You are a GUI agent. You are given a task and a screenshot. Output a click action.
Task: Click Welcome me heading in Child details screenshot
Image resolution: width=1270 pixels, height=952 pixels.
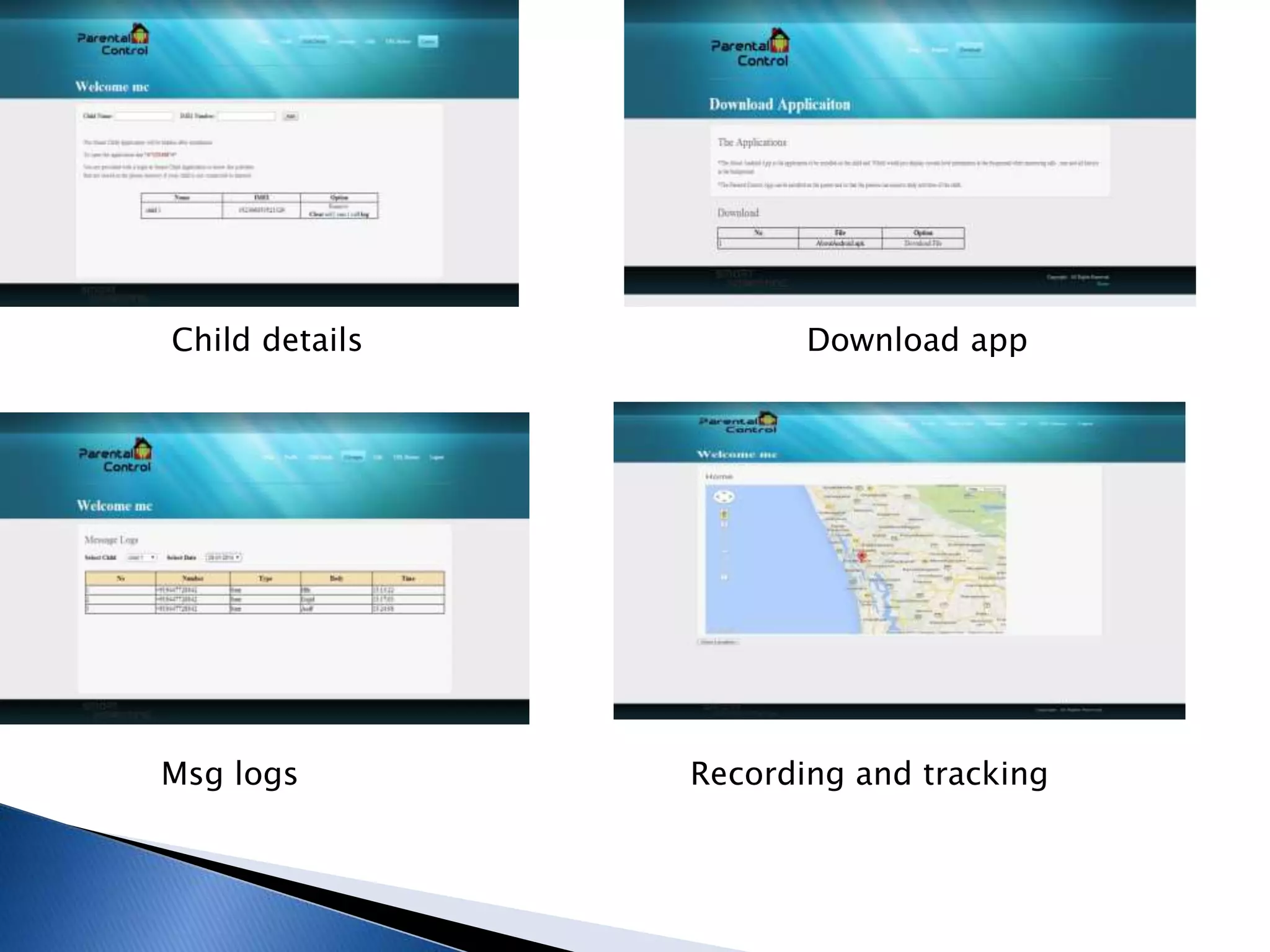[112, 87]
